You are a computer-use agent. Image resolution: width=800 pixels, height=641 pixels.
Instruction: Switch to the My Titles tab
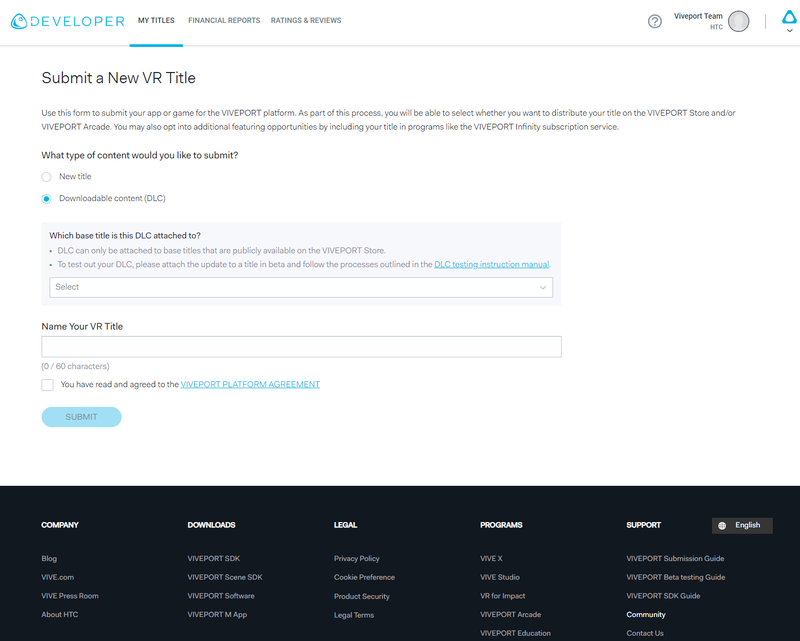(156, 20)
